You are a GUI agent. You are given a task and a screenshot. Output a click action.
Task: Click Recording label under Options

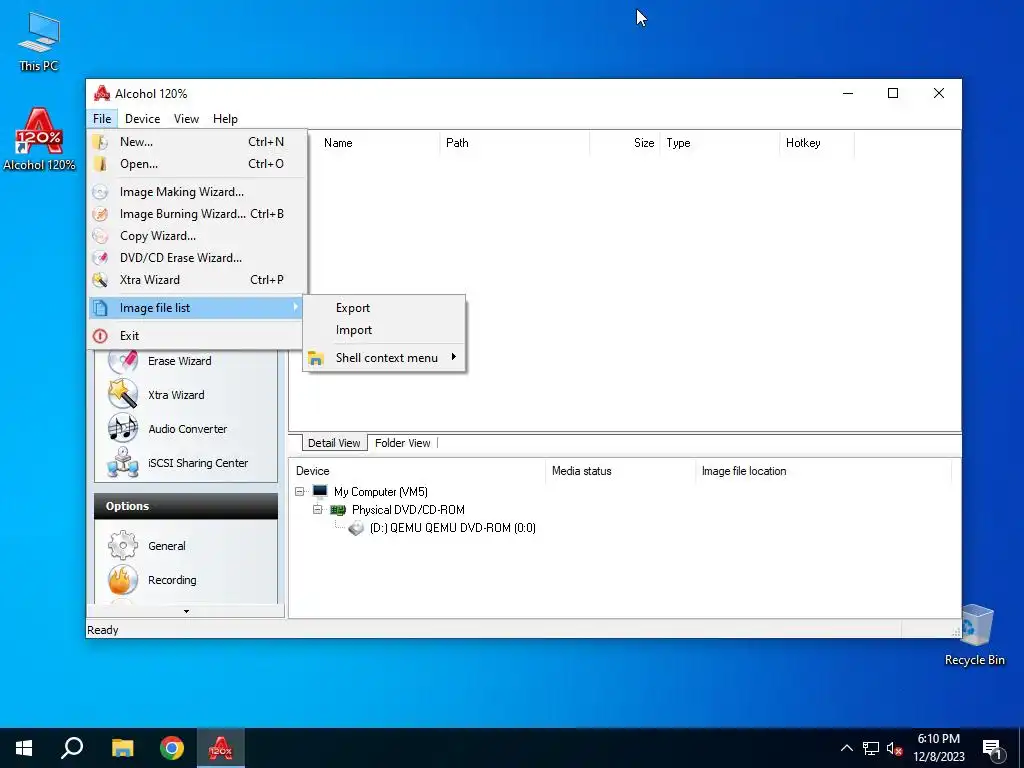coord(172,580)
